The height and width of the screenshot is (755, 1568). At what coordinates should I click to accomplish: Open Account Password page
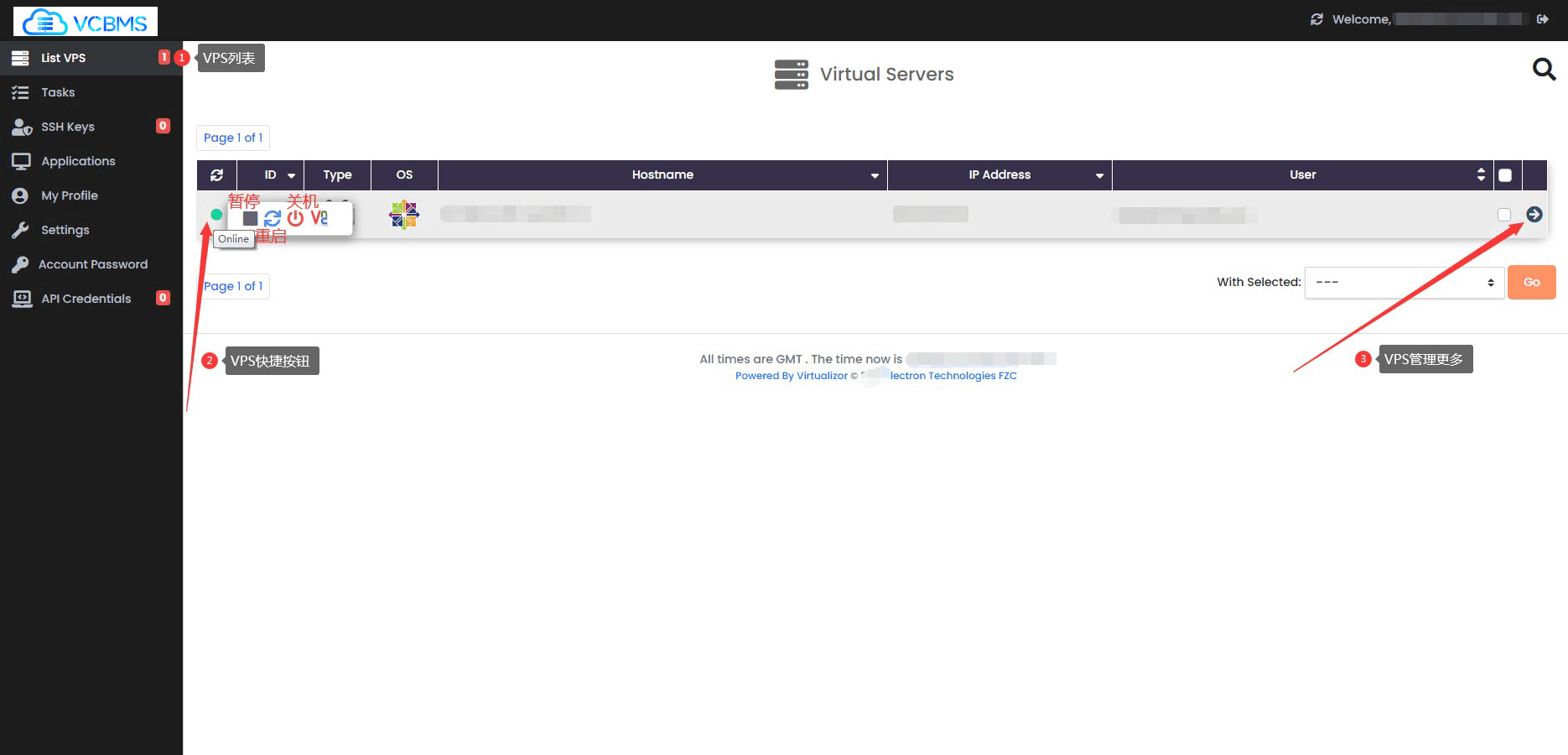(x=91, y=264)
